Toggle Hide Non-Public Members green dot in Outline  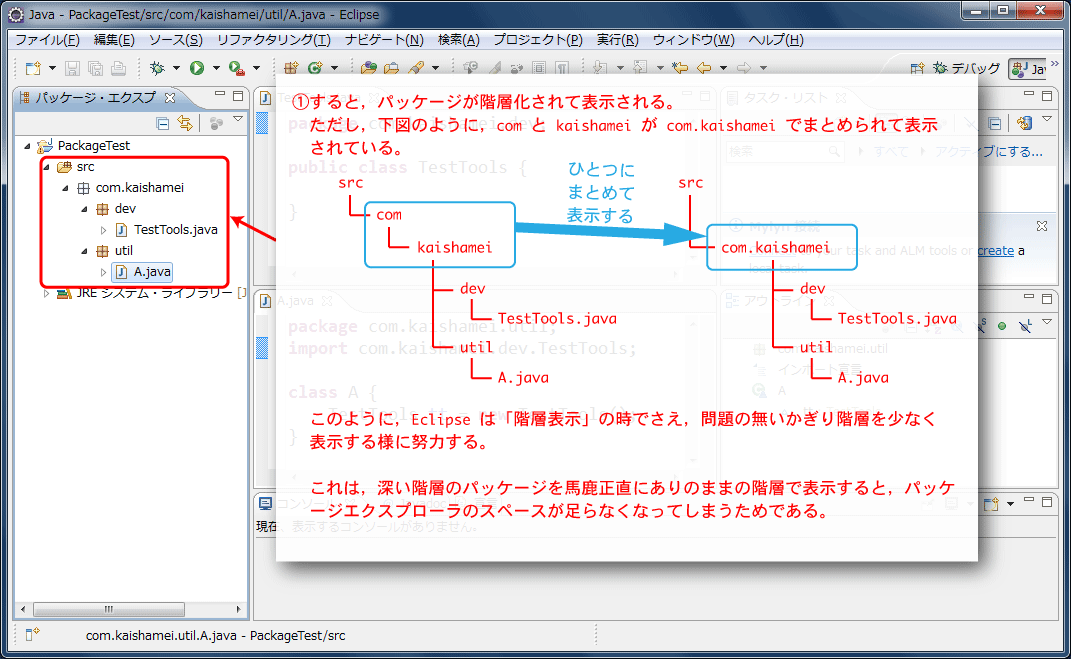(1001, 326)
